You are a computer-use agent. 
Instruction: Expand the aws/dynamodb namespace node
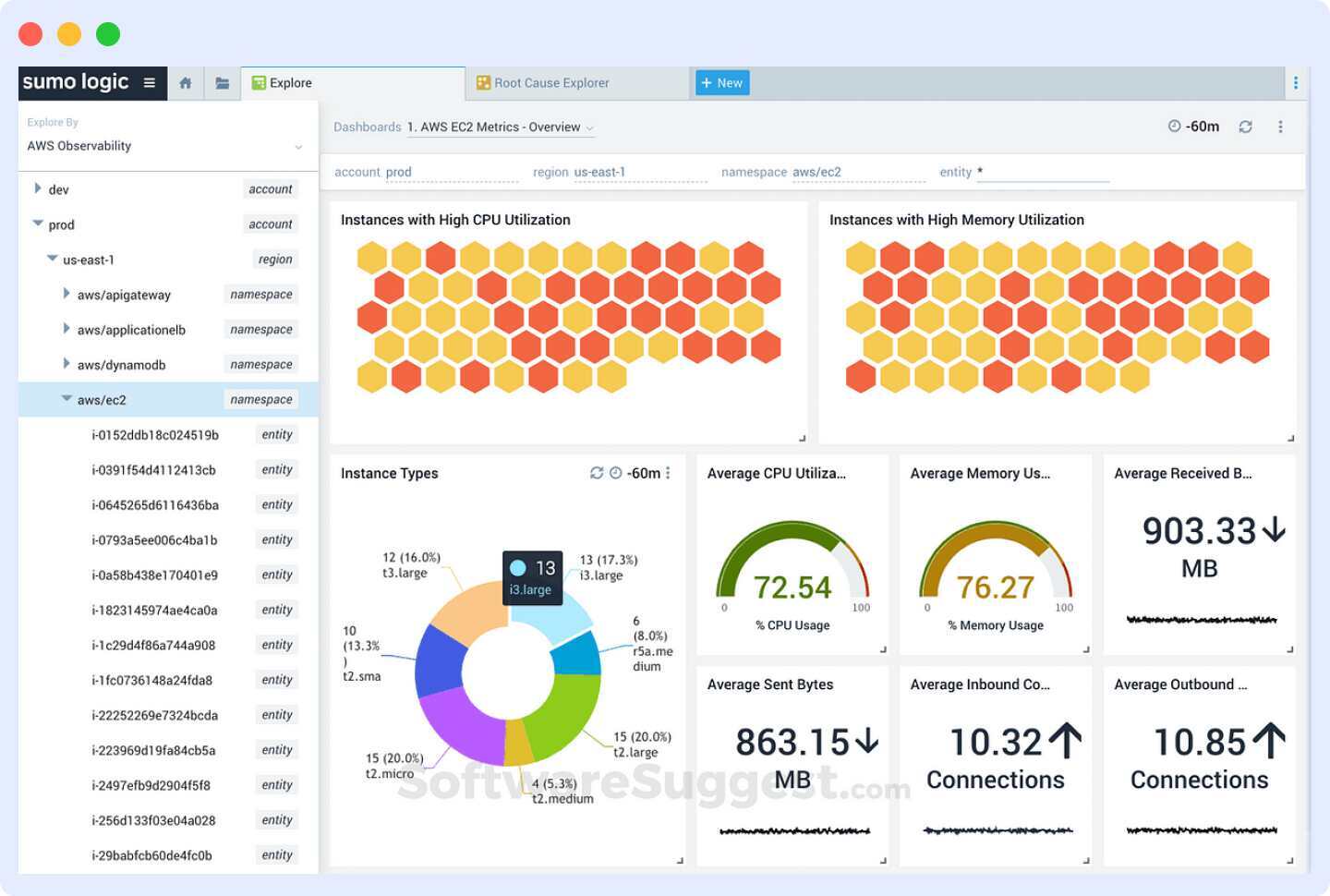tap(66, 364)
